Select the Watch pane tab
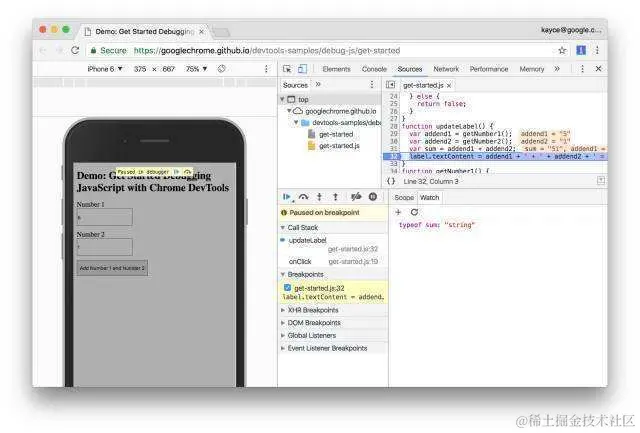This screenshot has width=640, height=433. tap(429, 198)
